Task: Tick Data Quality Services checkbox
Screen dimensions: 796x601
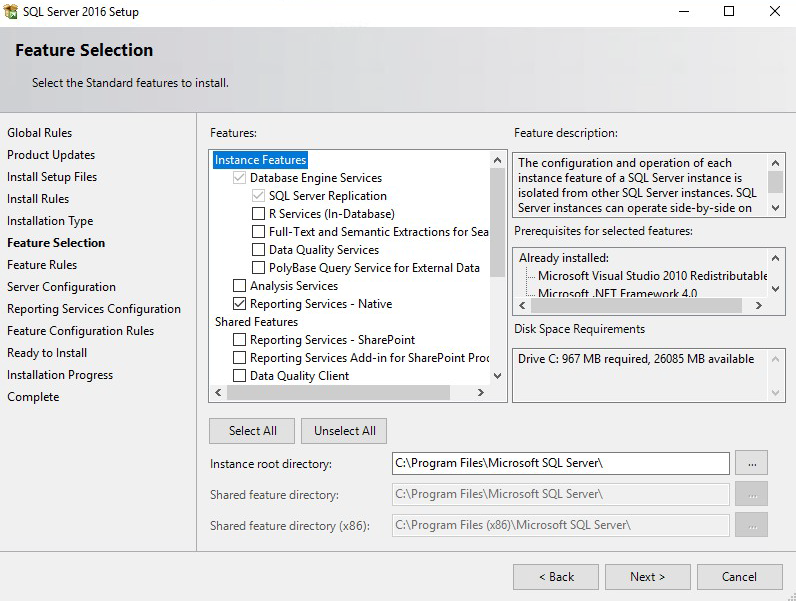Action: [259, 250]
